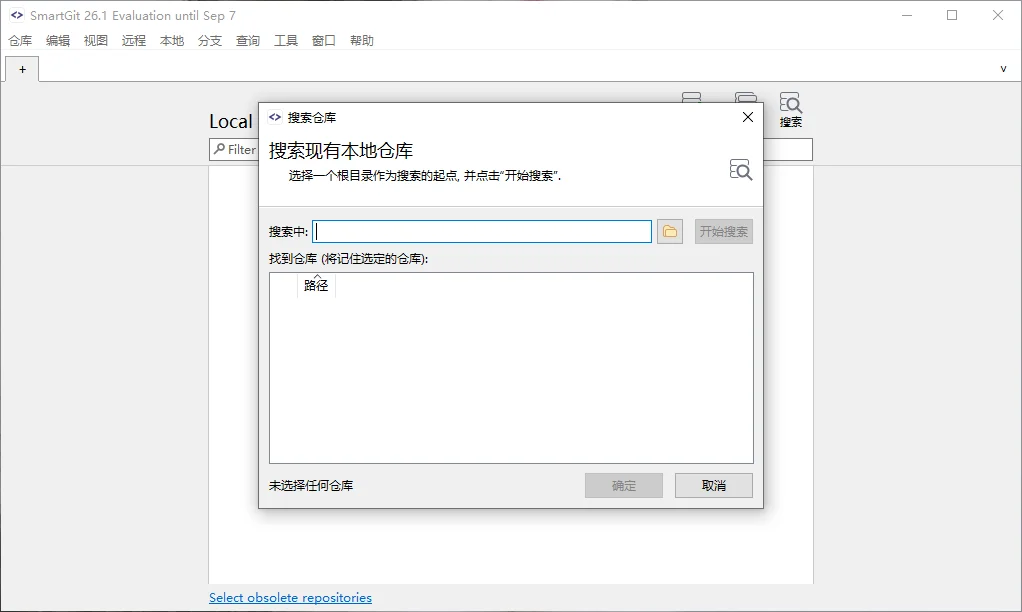This screenshot has height=612, width=1022.
Task: Click the SmartGit logo in dialog title
Action: click(x=275, y=117)
